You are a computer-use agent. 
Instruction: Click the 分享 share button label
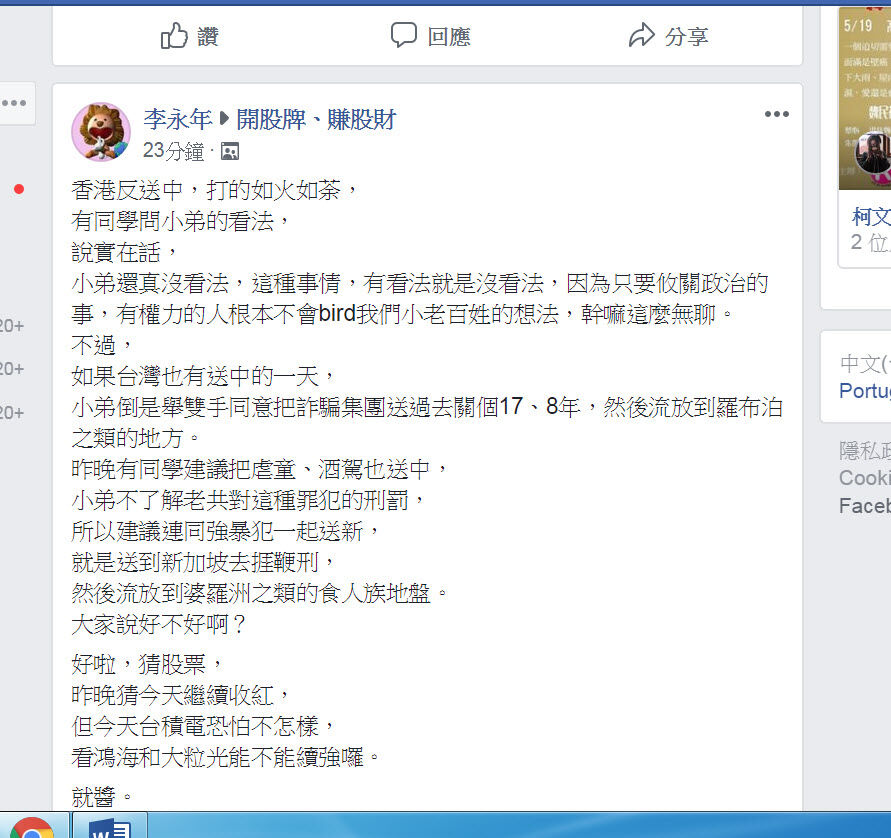point(686,37)
